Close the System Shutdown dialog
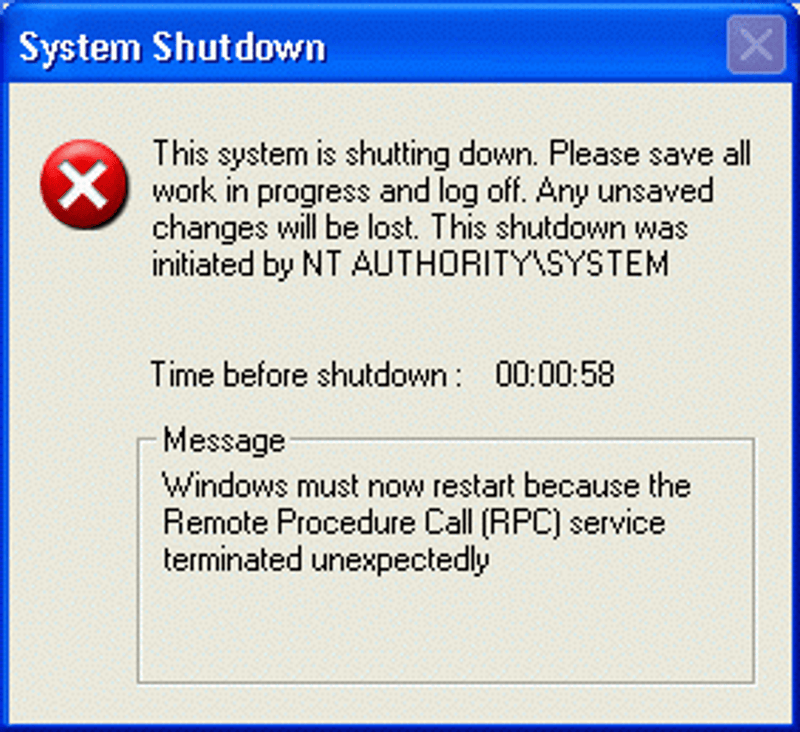 coord(756,44)
